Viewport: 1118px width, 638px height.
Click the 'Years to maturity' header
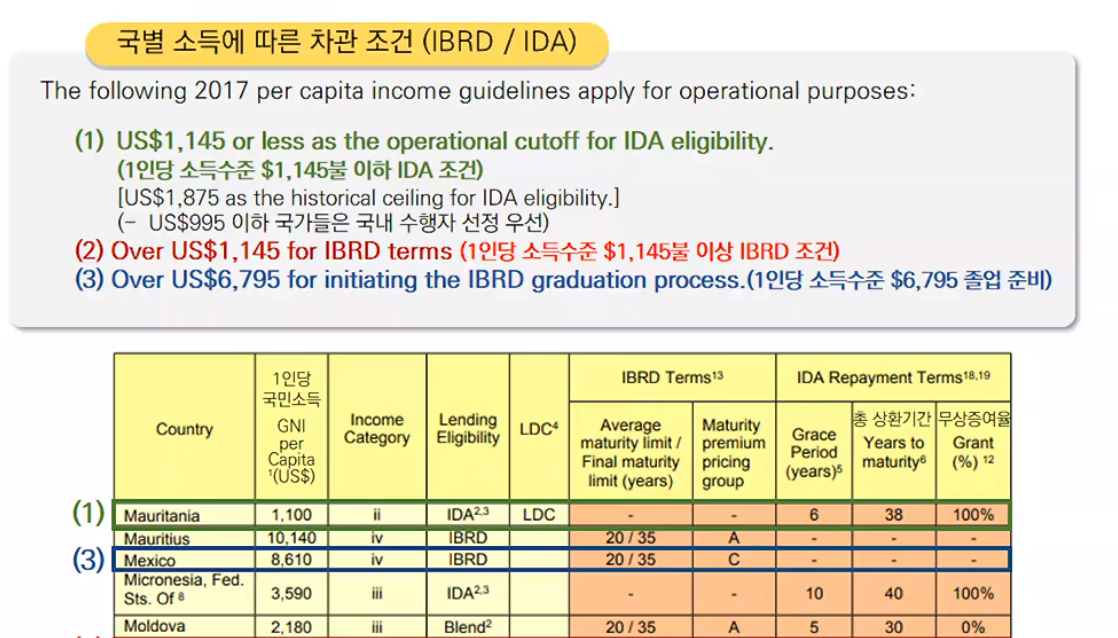pyautogui.click(x=893, y=453)
